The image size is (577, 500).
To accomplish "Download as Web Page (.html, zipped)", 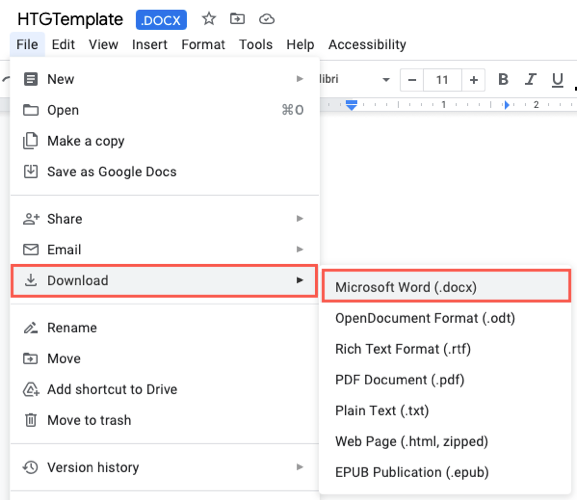I will (x=445, y=442).
